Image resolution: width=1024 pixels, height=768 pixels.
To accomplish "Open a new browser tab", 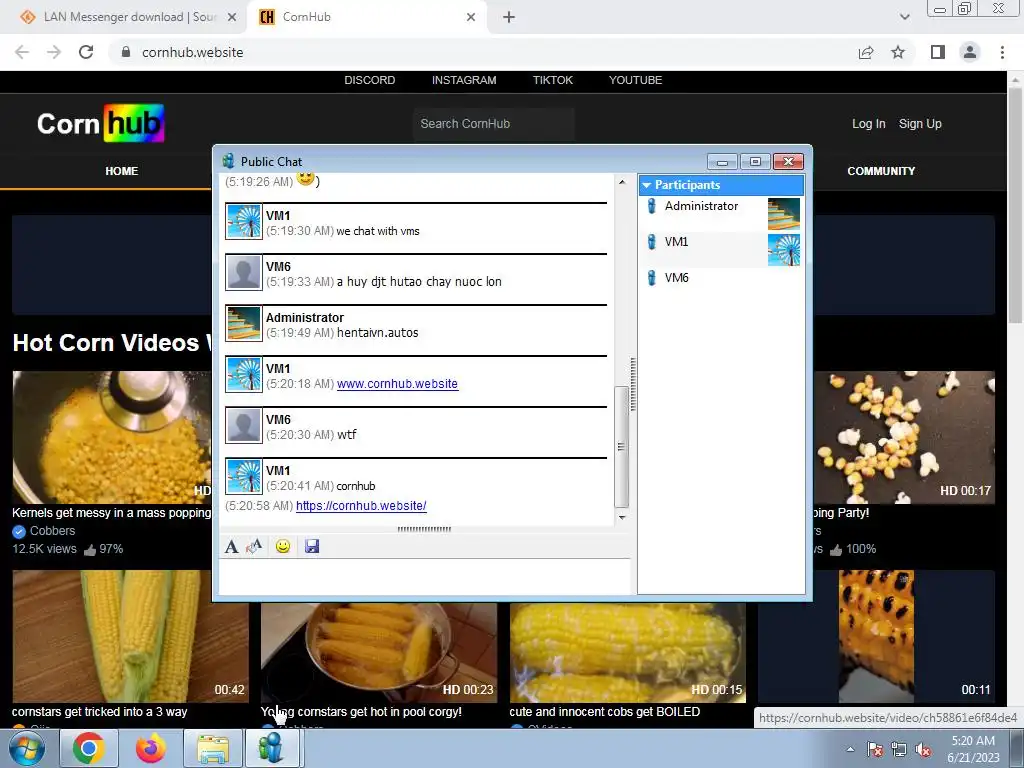I will coord(509,17).
